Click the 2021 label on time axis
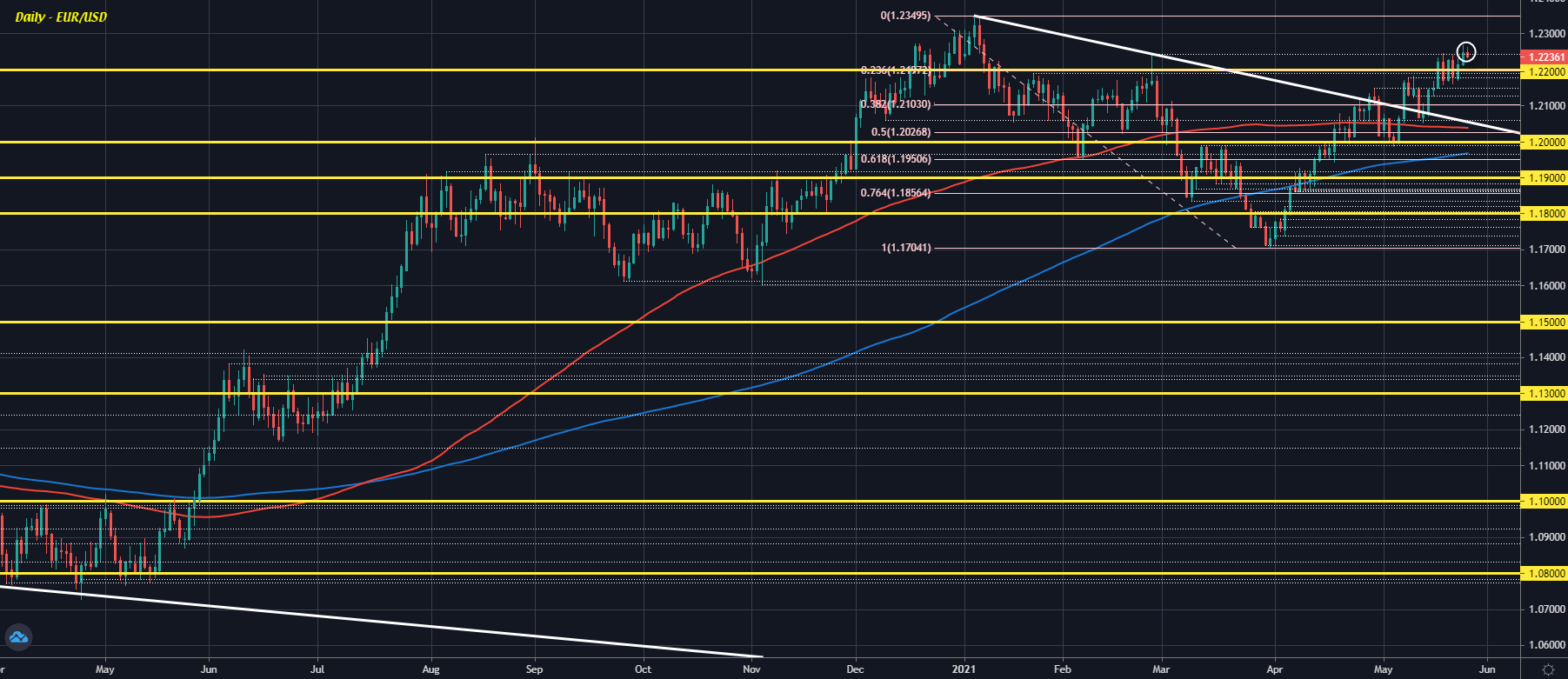Viewport: 1568px width, 679px height. [x=964, y=669]
